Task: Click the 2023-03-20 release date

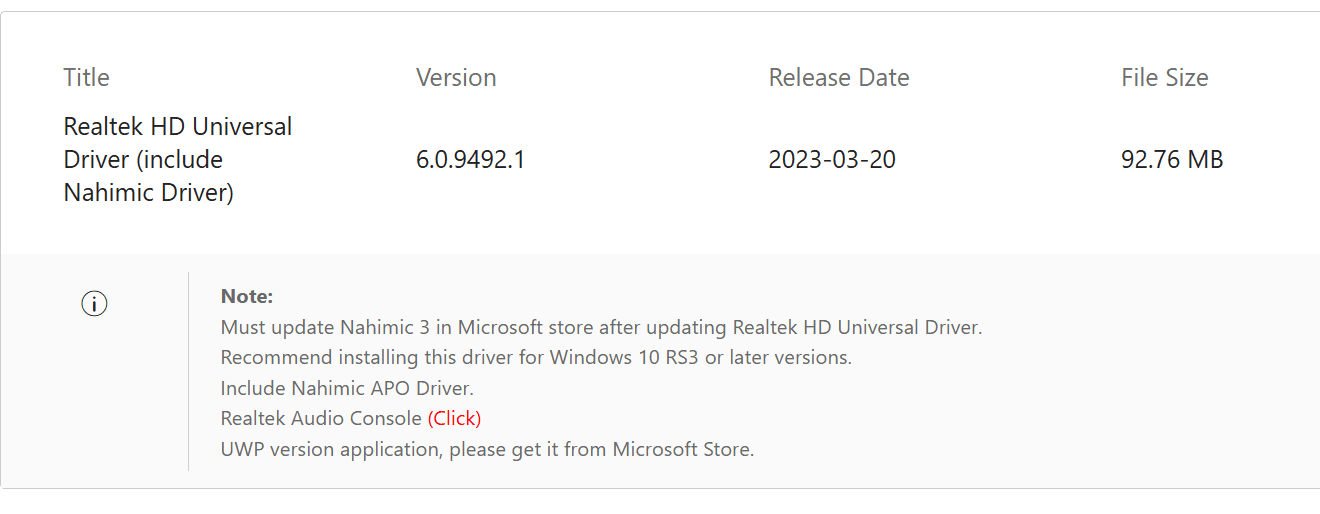Action: coord(832,159)
